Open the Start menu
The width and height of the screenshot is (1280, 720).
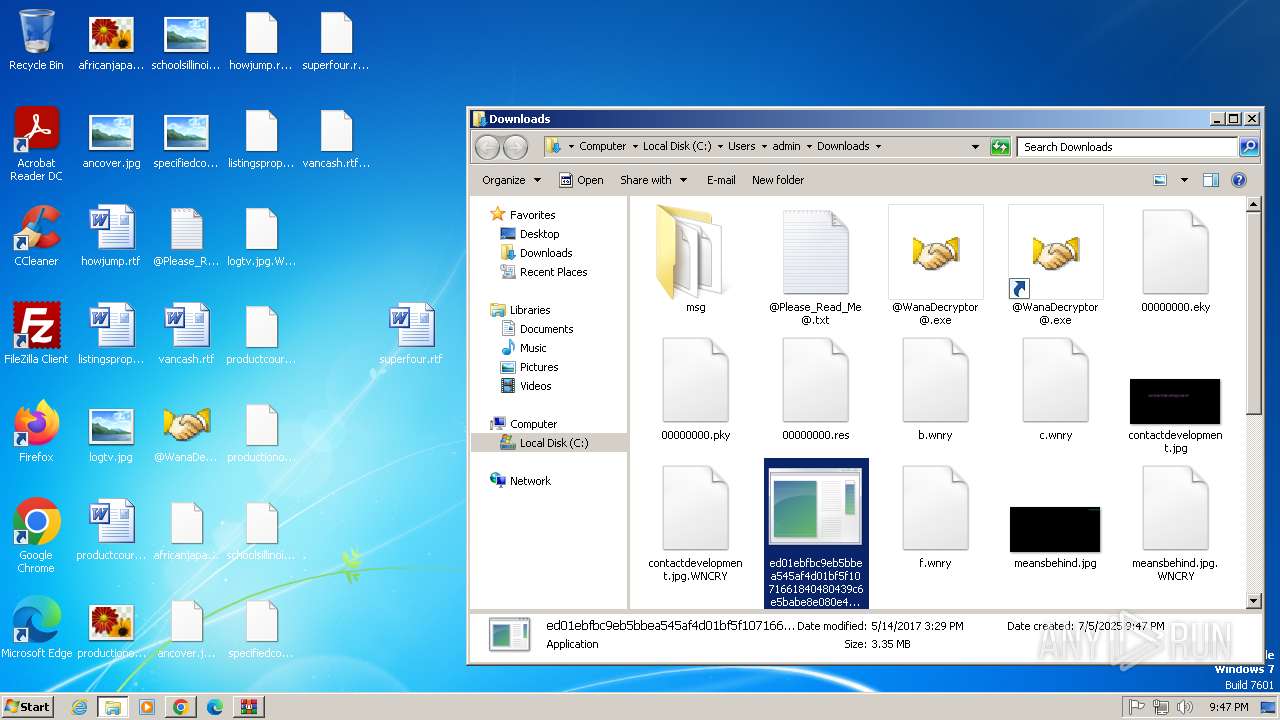pos(27,707)
